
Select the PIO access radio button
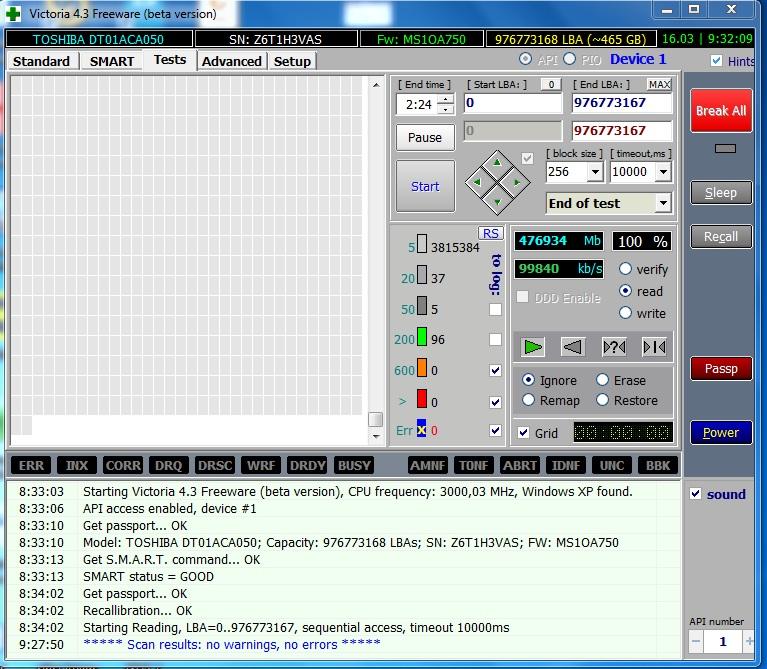click(x=569, y=59)
